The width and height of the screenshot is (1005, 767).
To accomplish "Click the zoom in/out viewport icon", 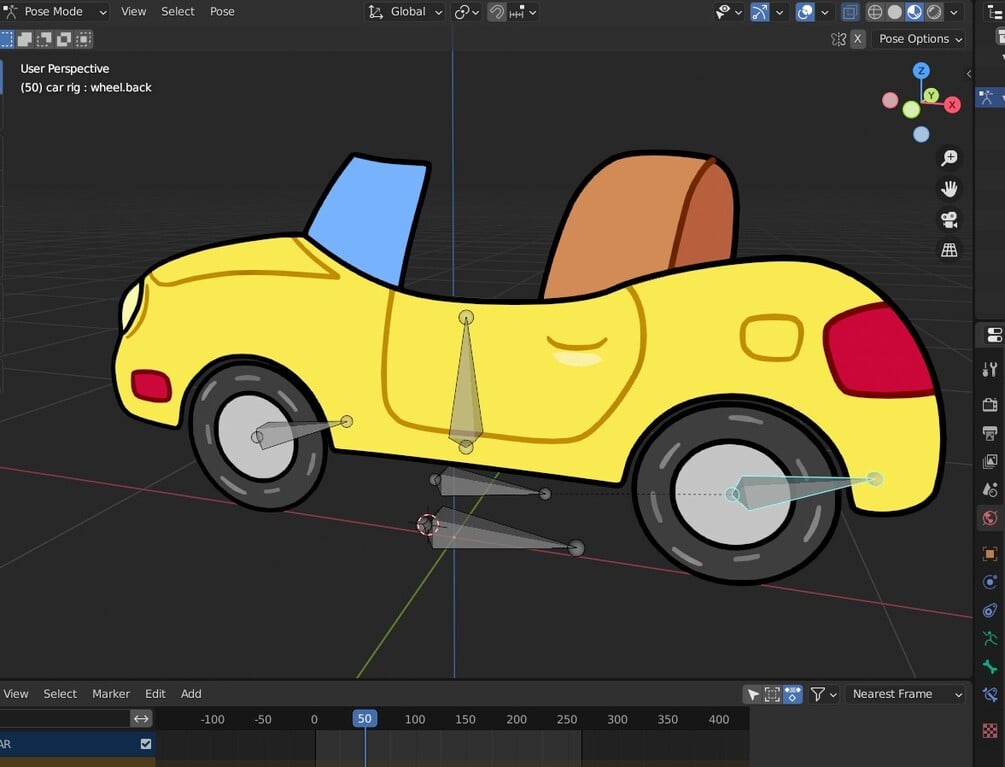I will tap(949, 158).
